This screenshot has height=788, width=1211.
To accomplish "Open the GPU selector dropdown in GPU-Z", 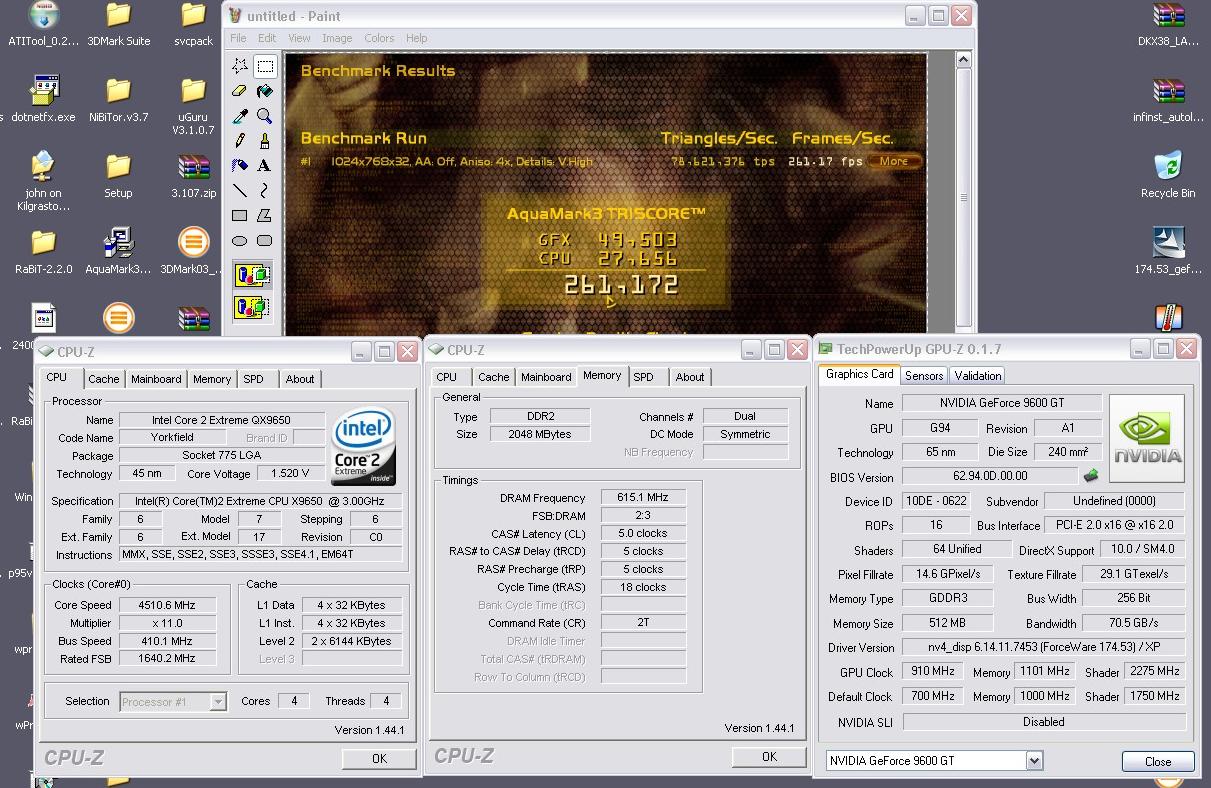I will point(1034,761).
